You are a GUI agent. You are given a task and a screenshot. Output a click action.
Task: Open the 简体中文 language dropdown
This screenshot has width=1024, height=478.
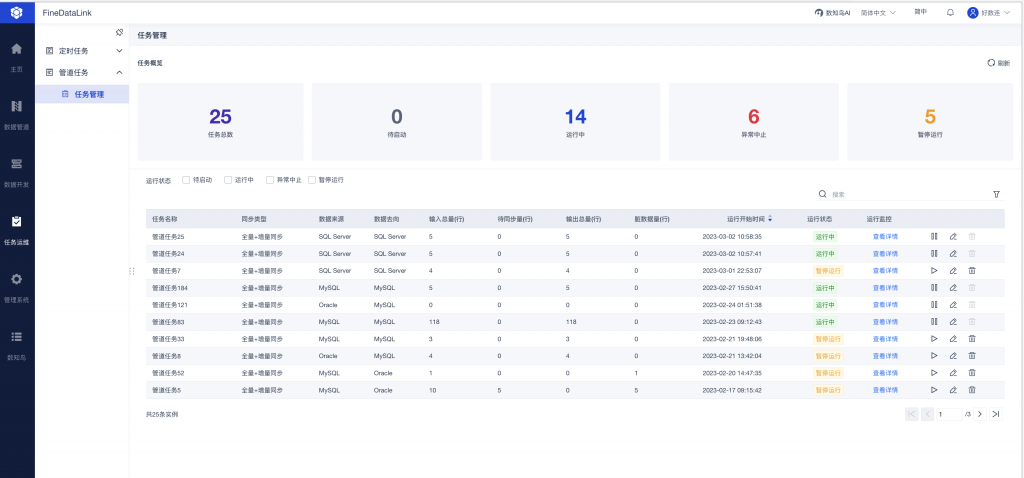878,12
